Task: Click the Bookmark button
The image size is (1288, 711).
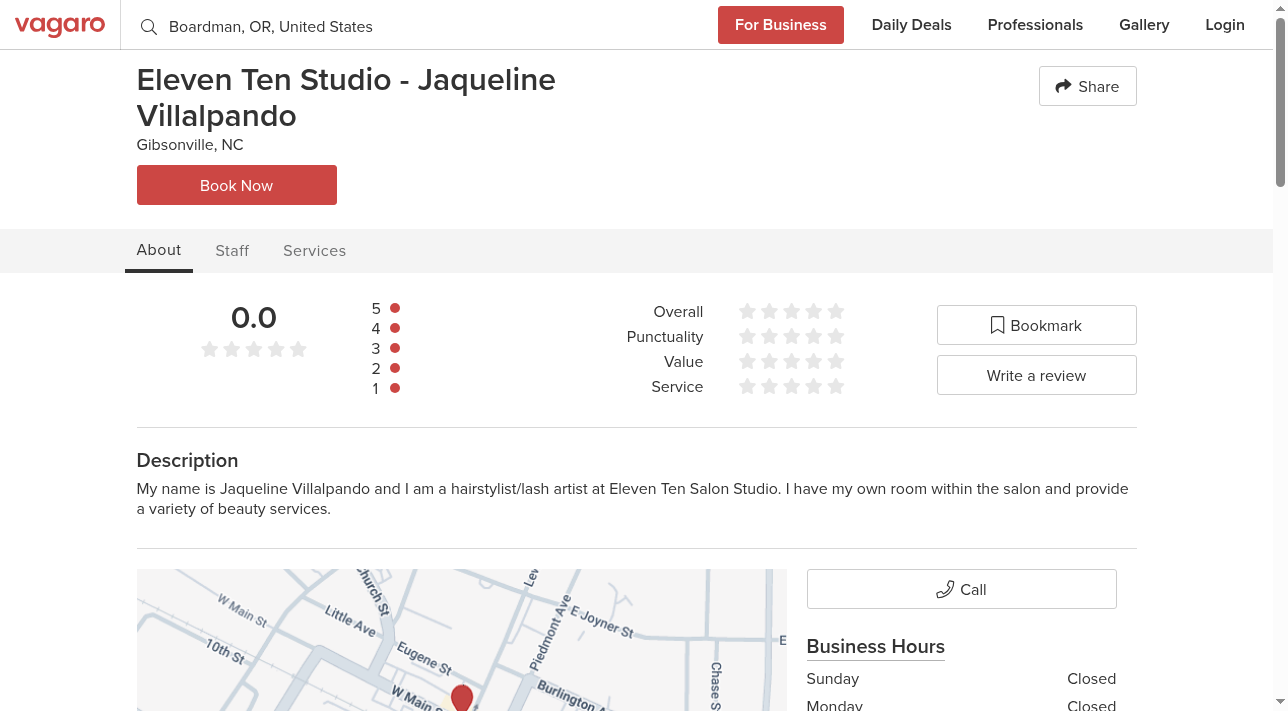Action: pyautogui.click(x=1037, y=325)
